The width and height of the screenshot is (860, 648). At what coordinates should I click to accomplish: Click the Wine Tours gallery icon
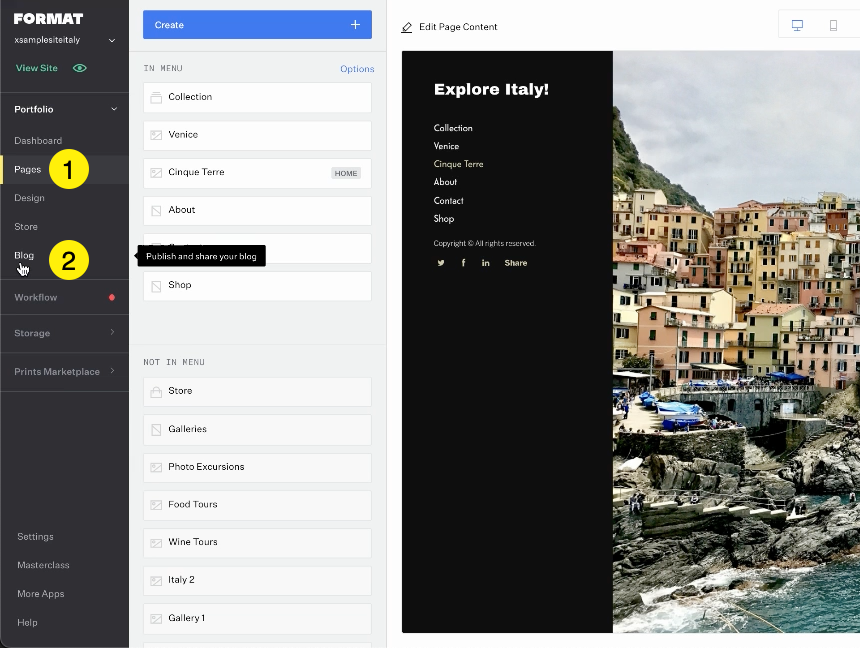pyautogui.click(x=156, y=543)
